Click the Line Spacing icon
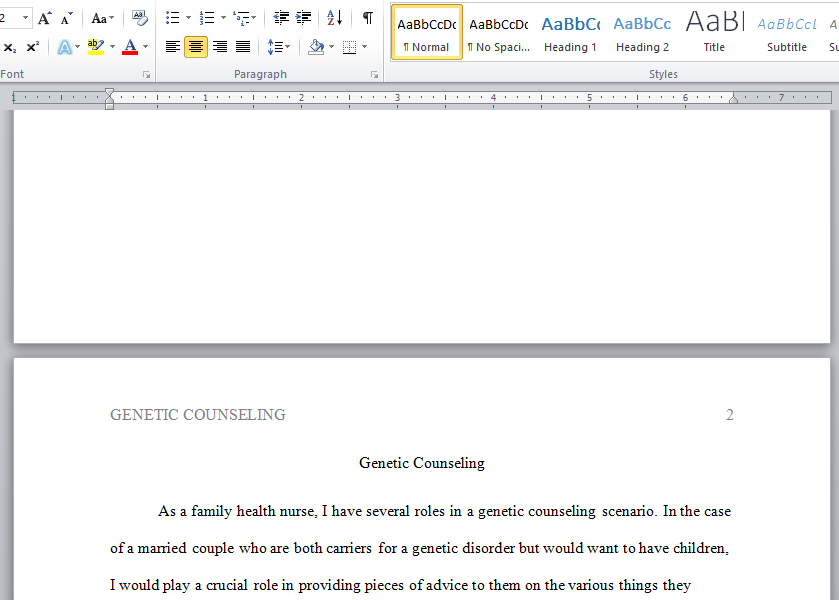Viewport: 839px width, 600px height. coord(274,47)
